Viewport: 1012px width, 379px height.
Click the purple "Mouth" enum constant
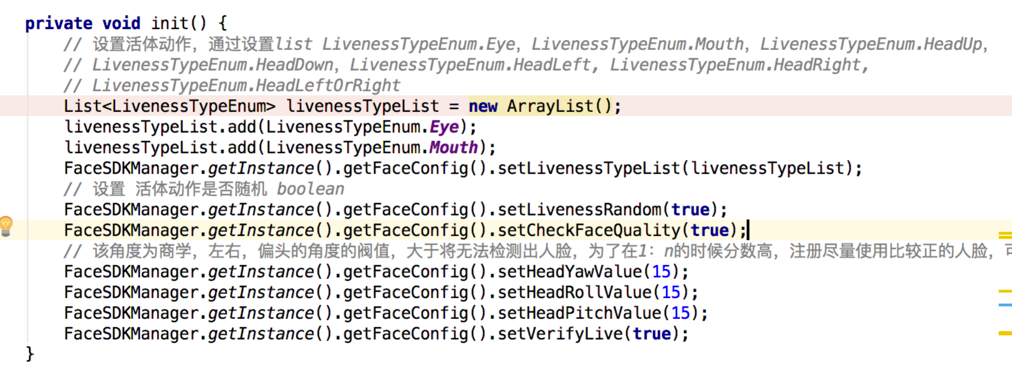point(453,147)
